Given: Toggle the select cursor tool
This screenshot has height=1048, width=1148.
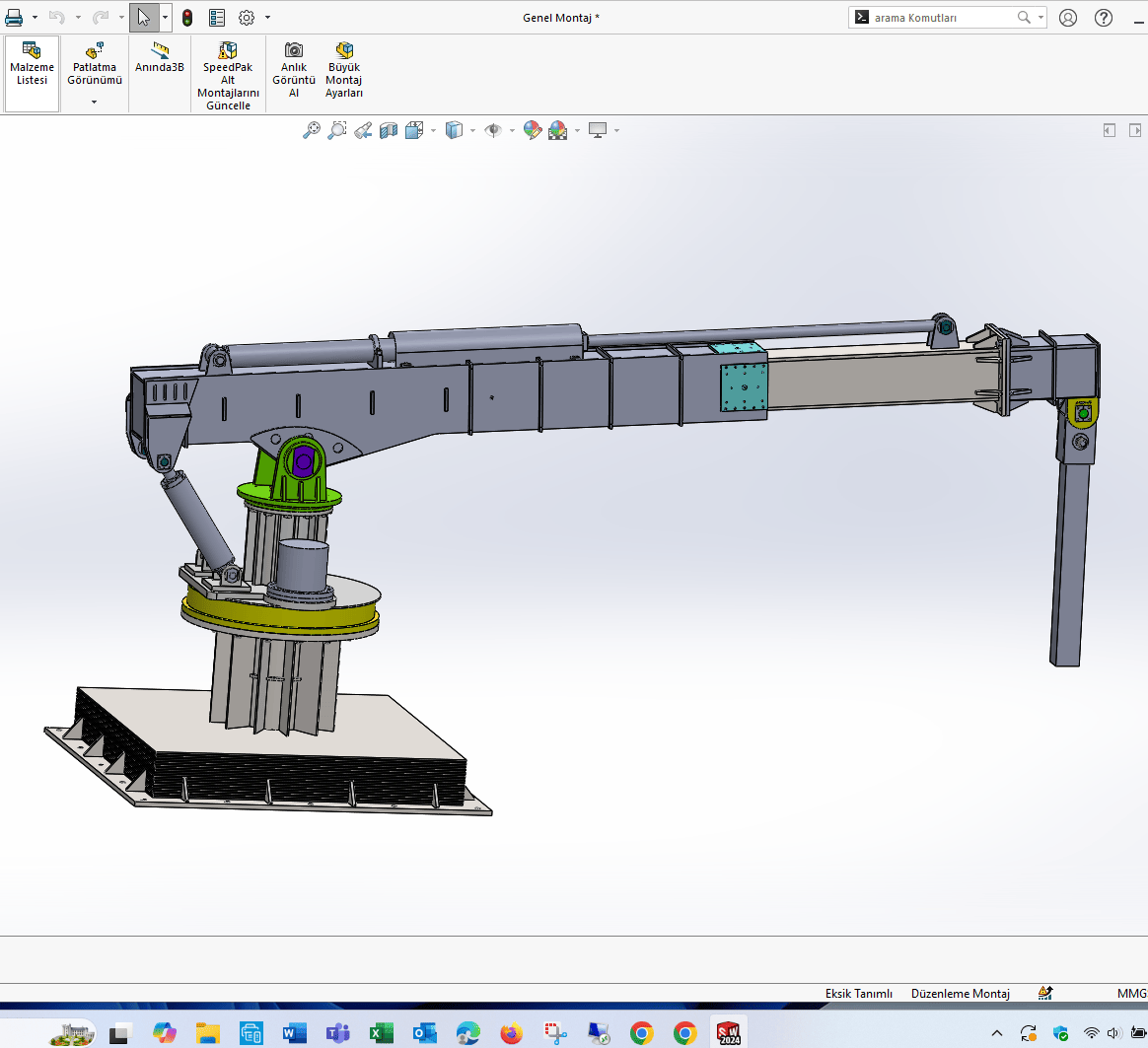Looking at the screenshot, I should (x=144, y=18).
